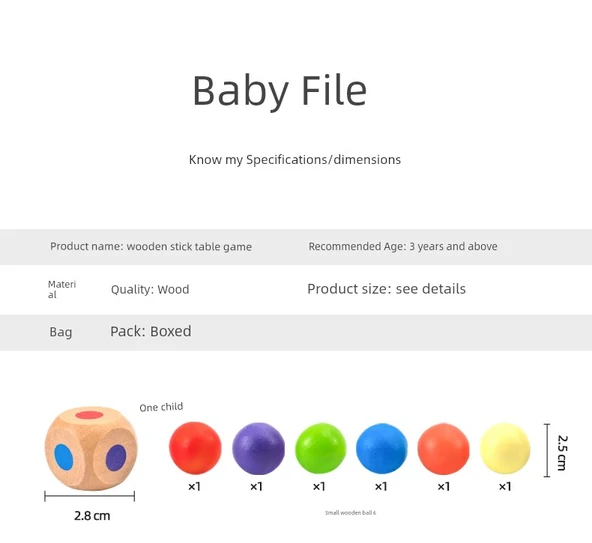This screenshot has width=592, height=543.
Task: Select the blue wooden ball
Action: tap(382, 448)
